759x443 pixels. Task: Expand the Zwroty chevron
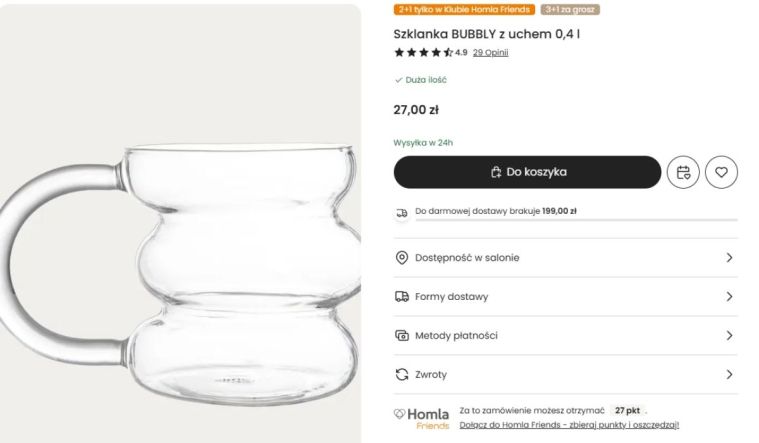(x=729, y=374)
